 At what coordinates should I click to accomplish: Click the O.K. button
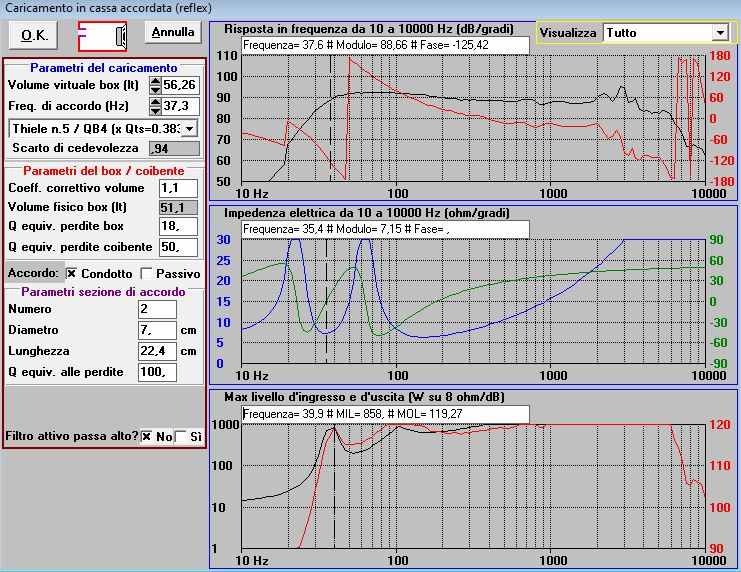point(33,35)
